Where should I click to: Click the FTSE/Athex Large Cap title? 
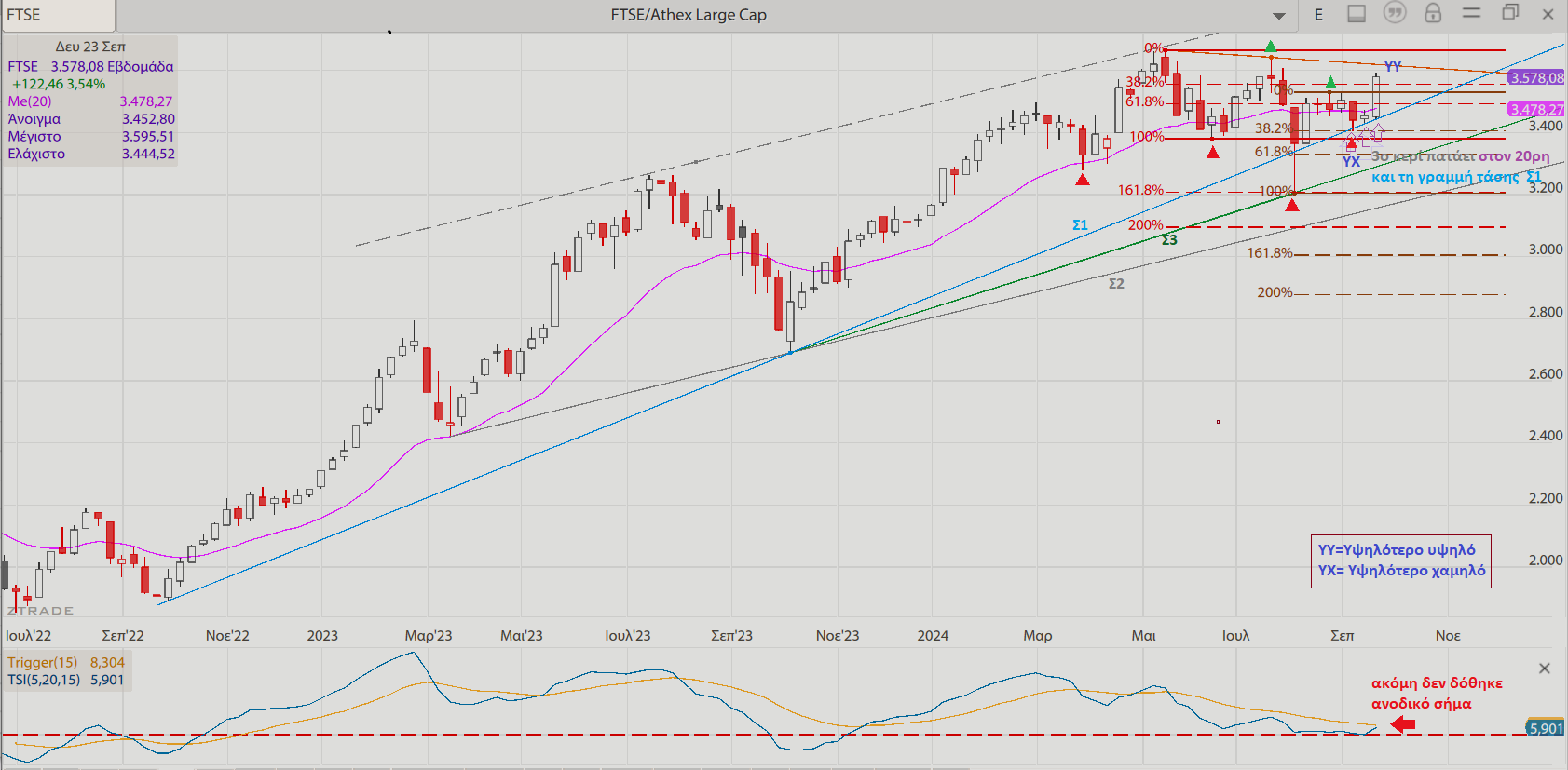click(689, 15)
